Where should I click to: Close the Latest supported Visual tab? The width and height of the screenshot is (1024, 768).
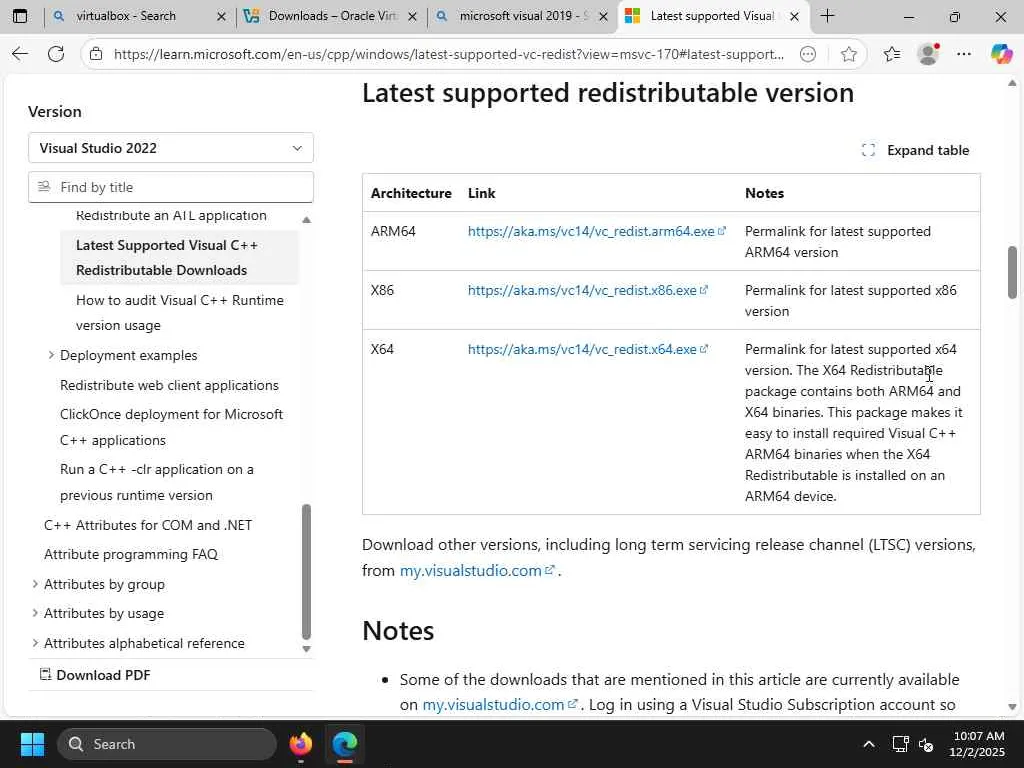point(794,16)
